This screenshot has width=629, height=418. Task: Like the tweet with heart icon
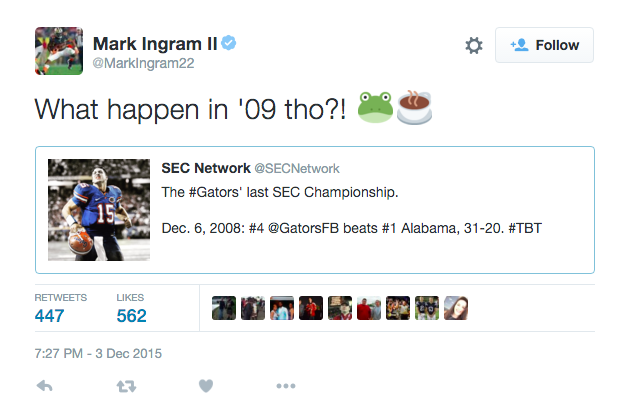206,386
